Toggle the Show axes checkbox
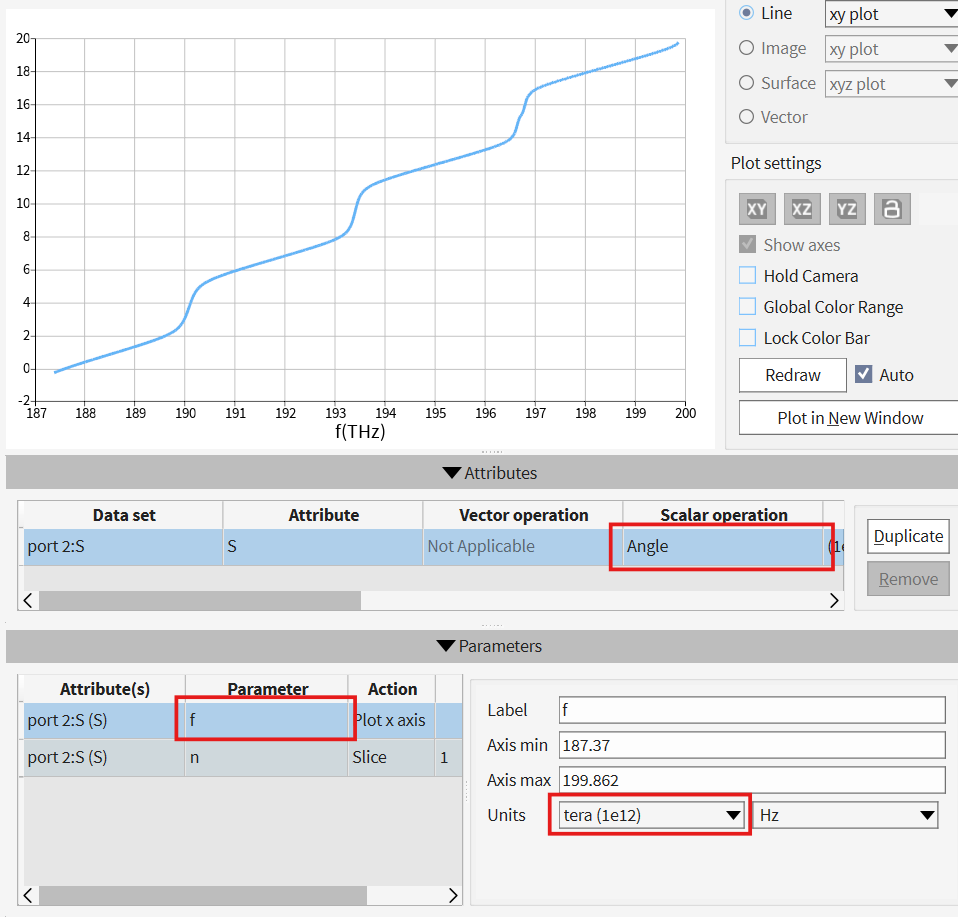This screenshot has width=958, height=917. [x=747, y=244]
